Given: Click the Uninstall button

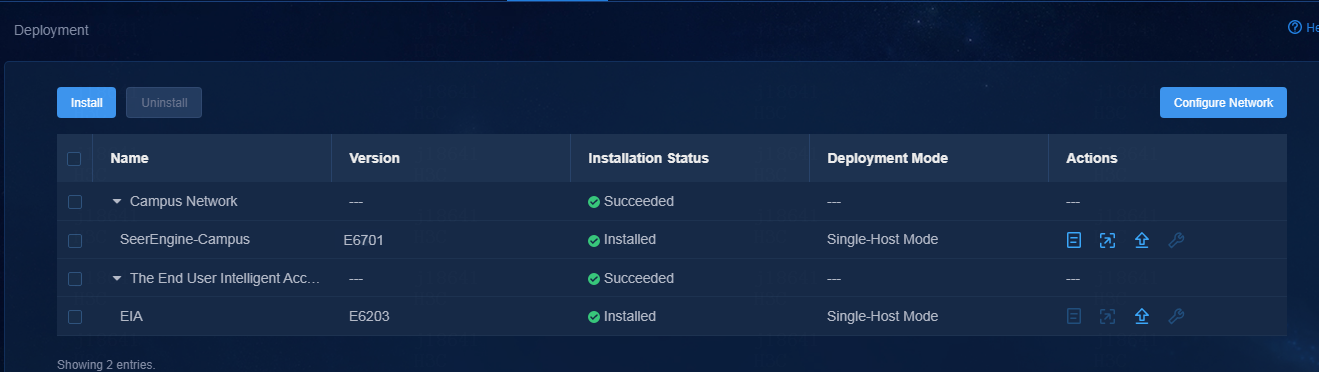Looking at the screenshot, I should click(164, 103).
